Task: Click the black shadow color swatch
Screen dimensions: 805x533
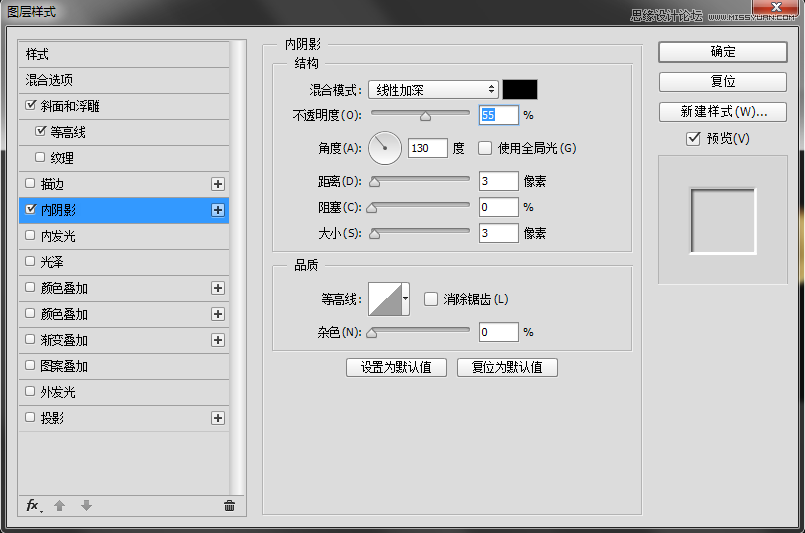Action: (520, 89)
